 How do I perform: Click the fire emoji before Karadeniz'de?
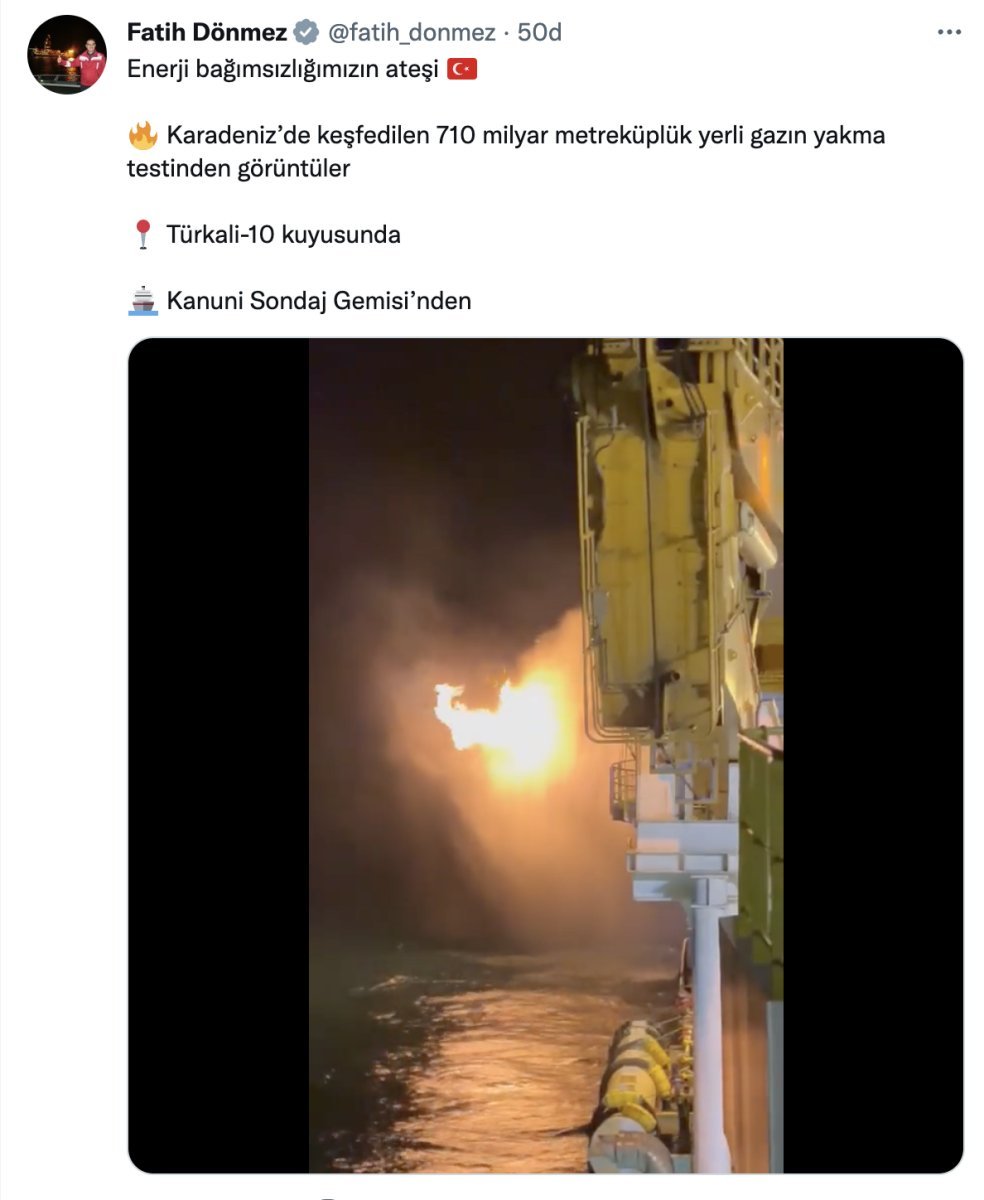[x=144, y=135]
